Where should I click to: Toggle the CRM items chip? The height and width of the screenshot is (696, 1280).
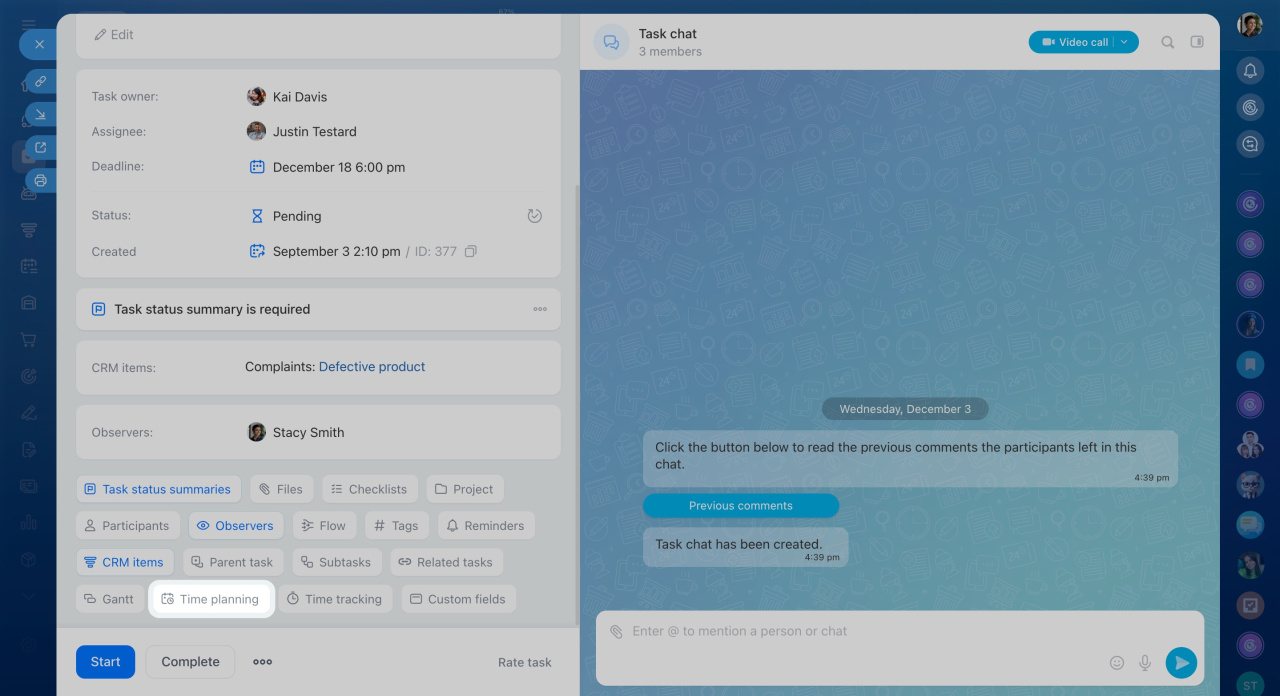click(x=124, y=562)
